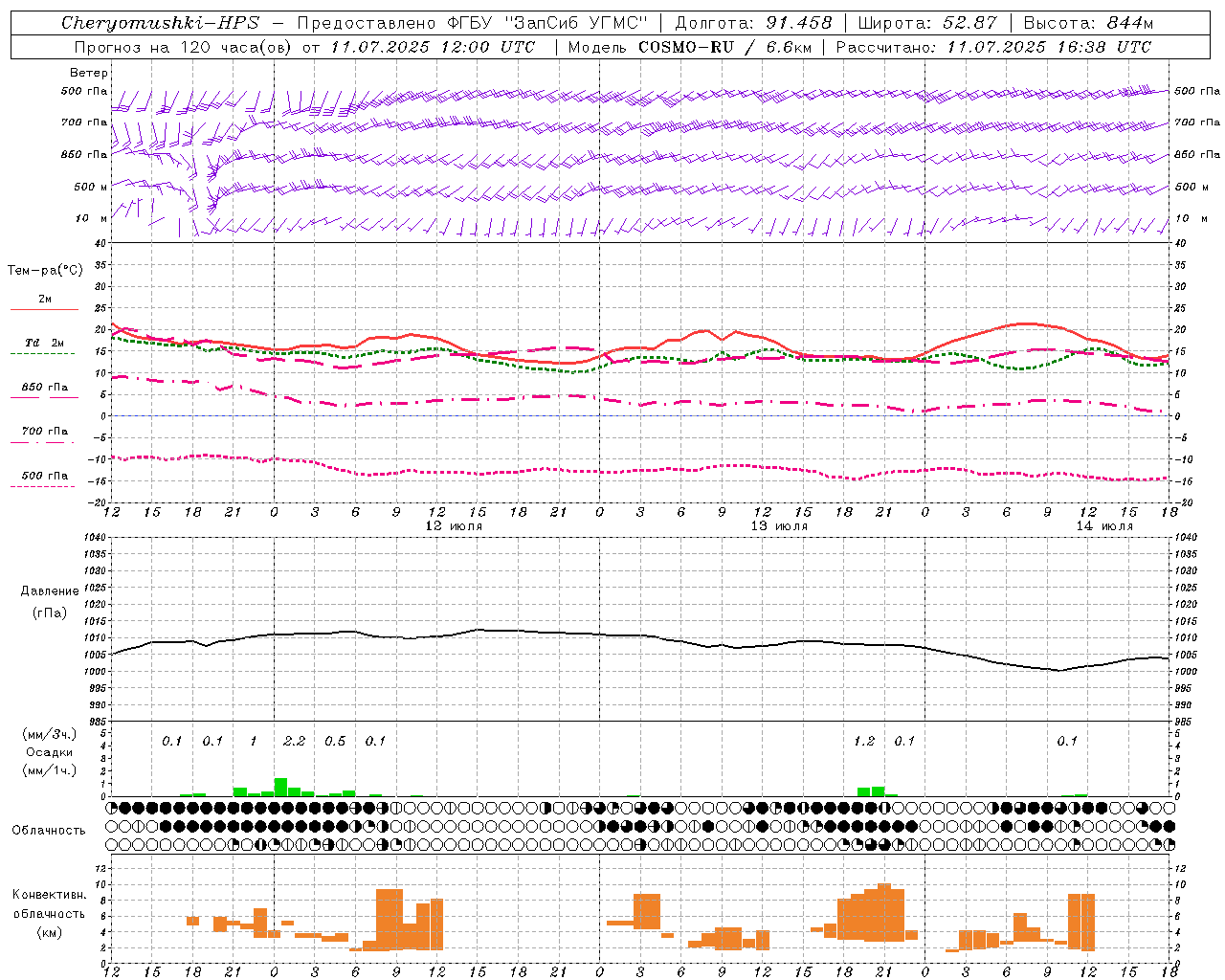Click the 14 июля date label
The height and width of the screenshot is (980, 1225).
click(1104, 526)
